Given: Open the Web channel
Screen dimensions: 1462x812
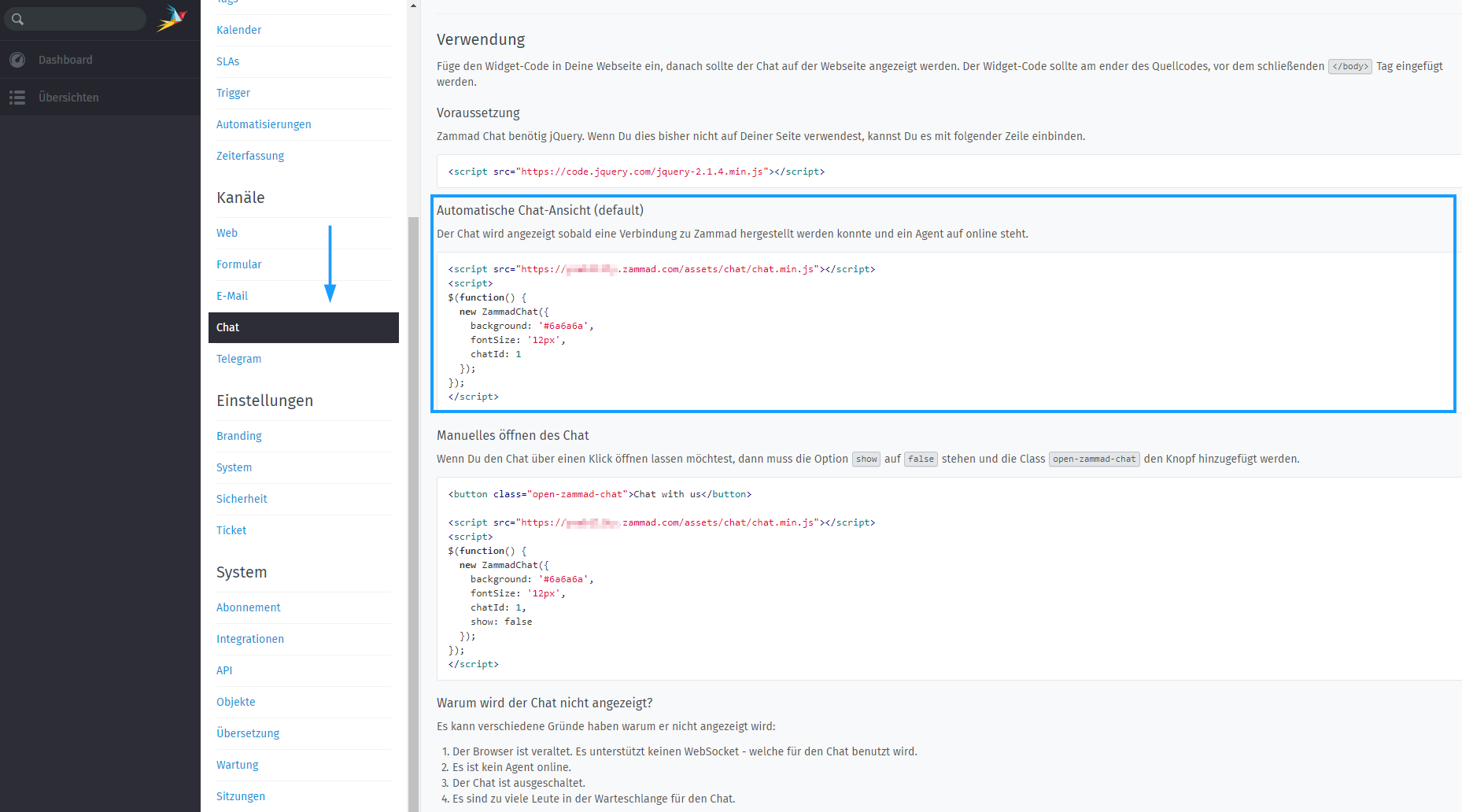Looking at the screenshot, I should [x=227, y=233].
